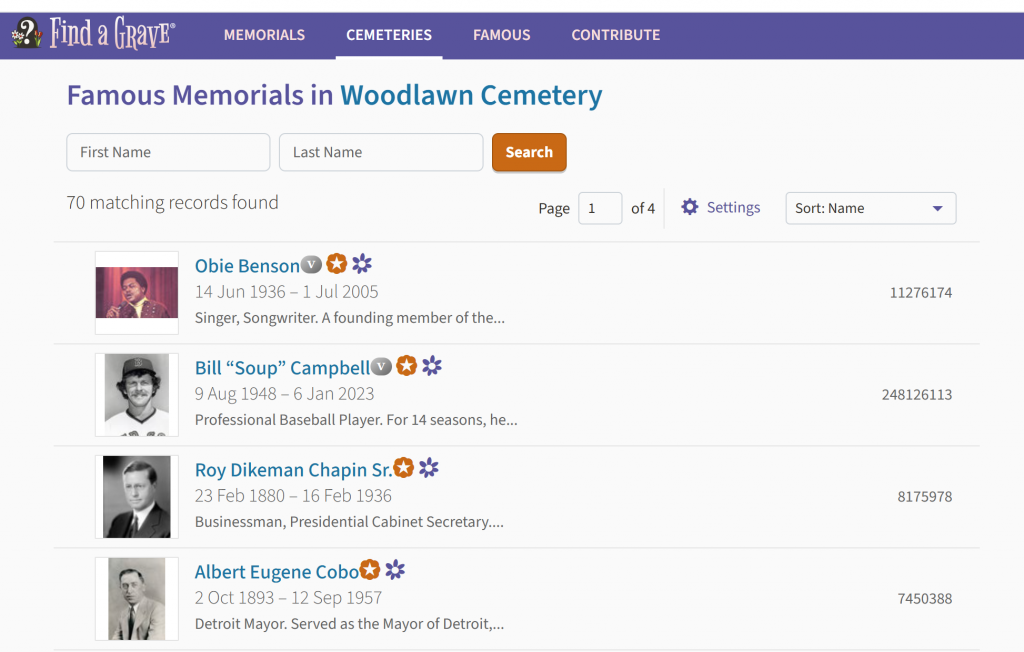Click the "Detroit Mayor" description text

click(349, 624)
